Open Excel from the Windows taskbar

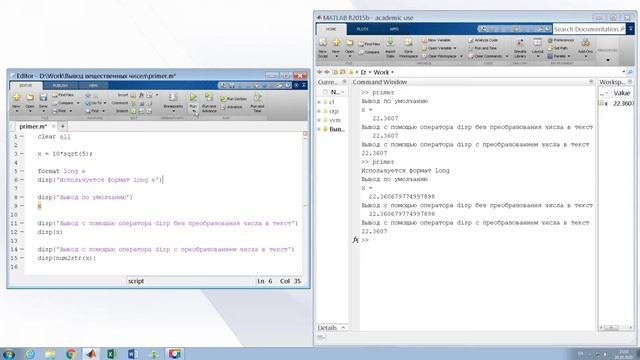pos(111,354)
